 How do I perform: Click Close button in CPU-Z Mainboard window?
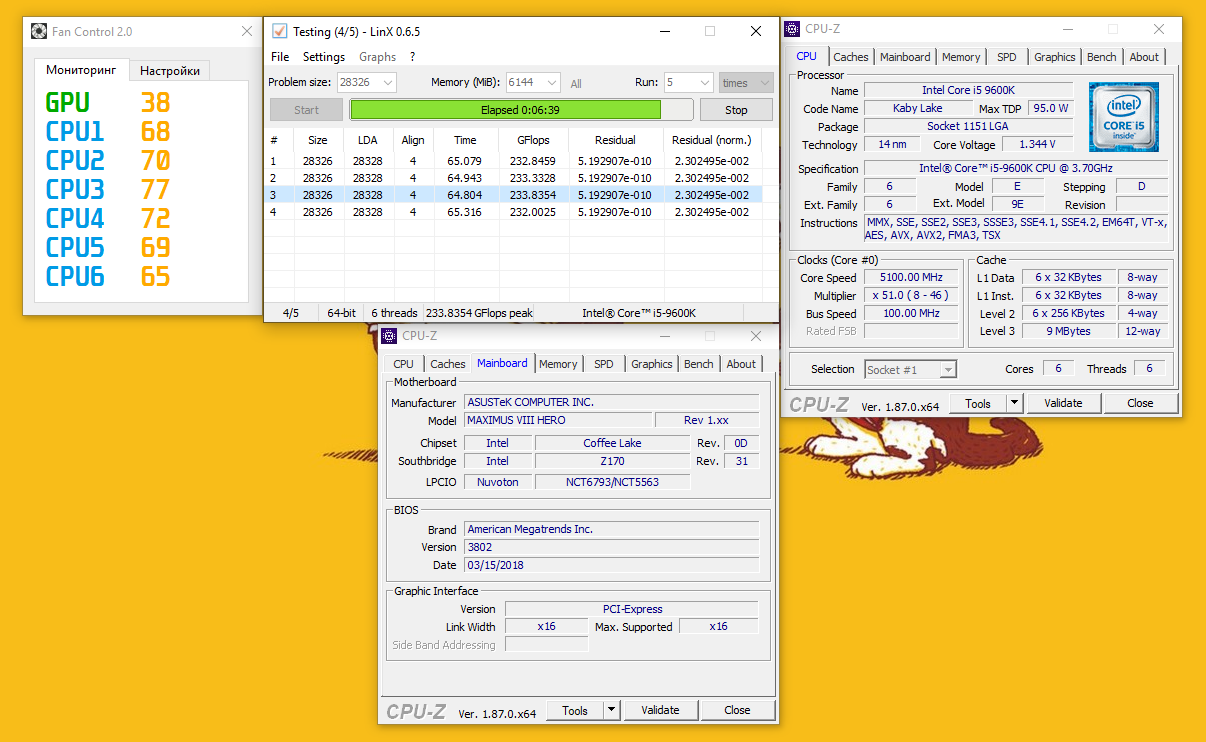(x=737, y=710)
